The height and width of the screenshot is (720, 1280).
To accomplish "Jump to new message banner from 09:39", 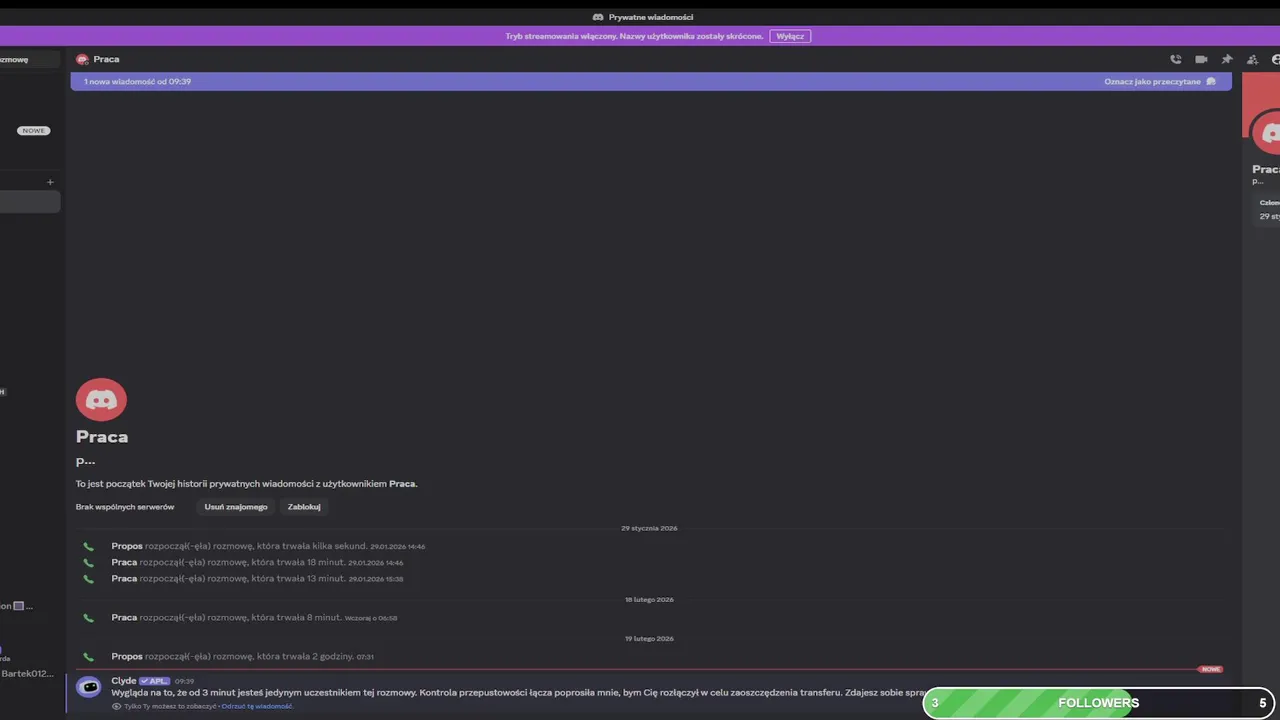I will [x=650, y=81].
